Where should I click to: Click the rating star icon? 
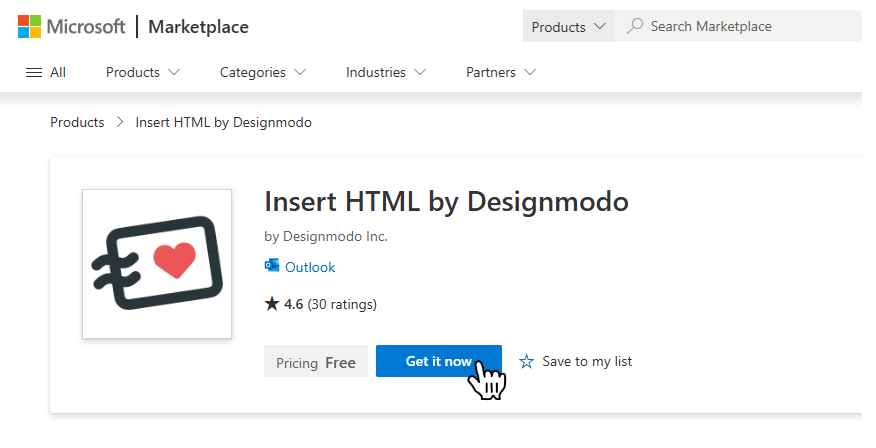click(271, 304)
